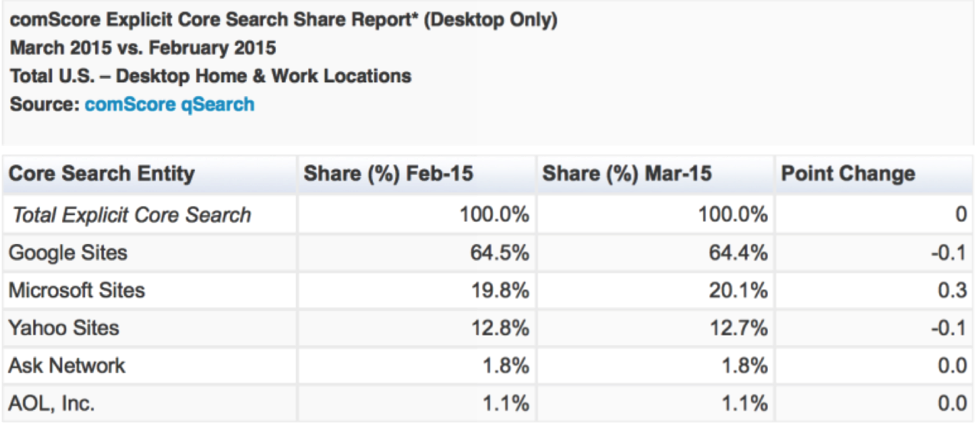The height and width of the screenshot is (423, 975).
Task: Select the Microsoft Sites row label
Action: (76, 290)
